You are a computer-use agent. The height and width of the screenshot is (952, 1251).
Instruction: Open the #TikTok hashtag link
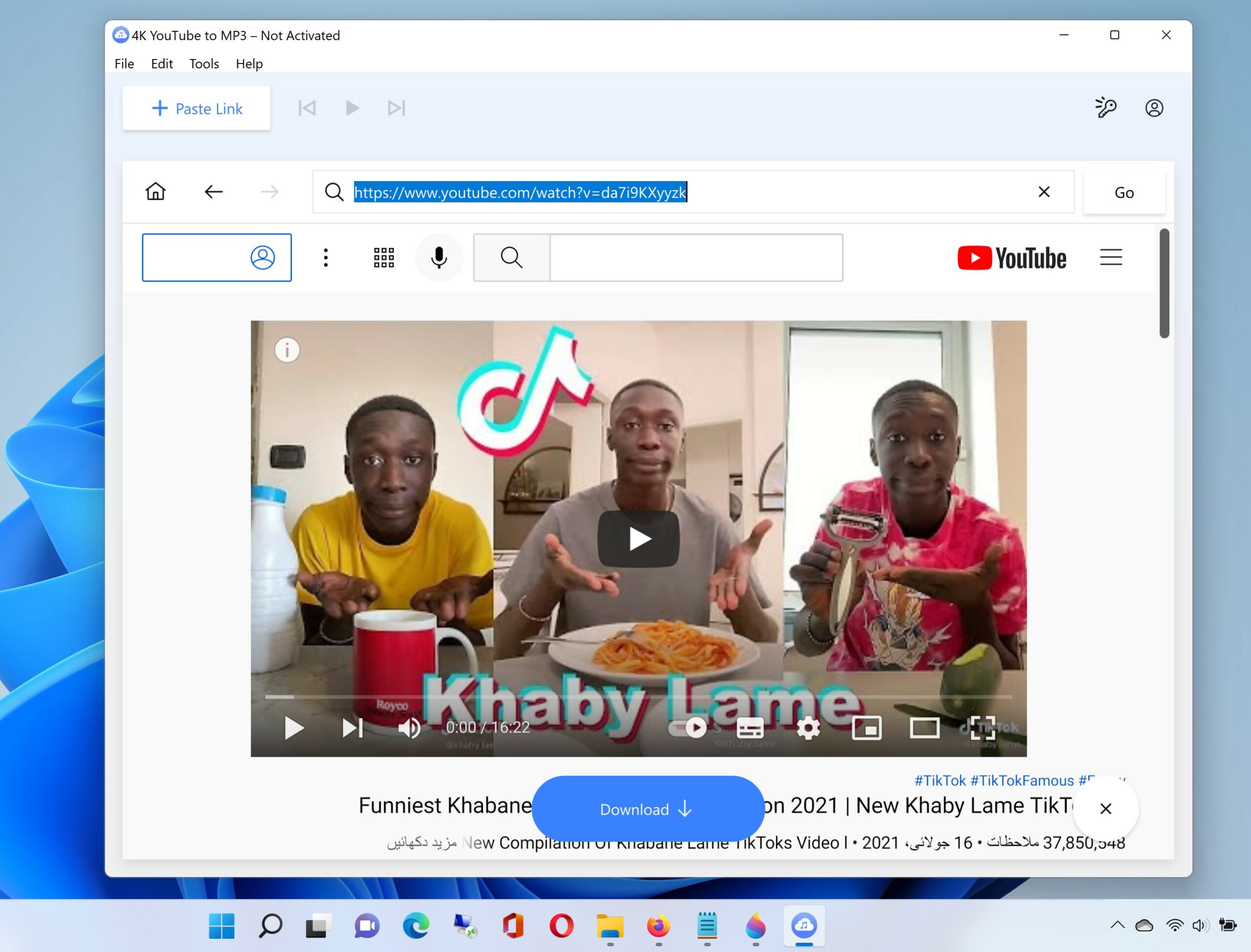(x=940, y=780)
